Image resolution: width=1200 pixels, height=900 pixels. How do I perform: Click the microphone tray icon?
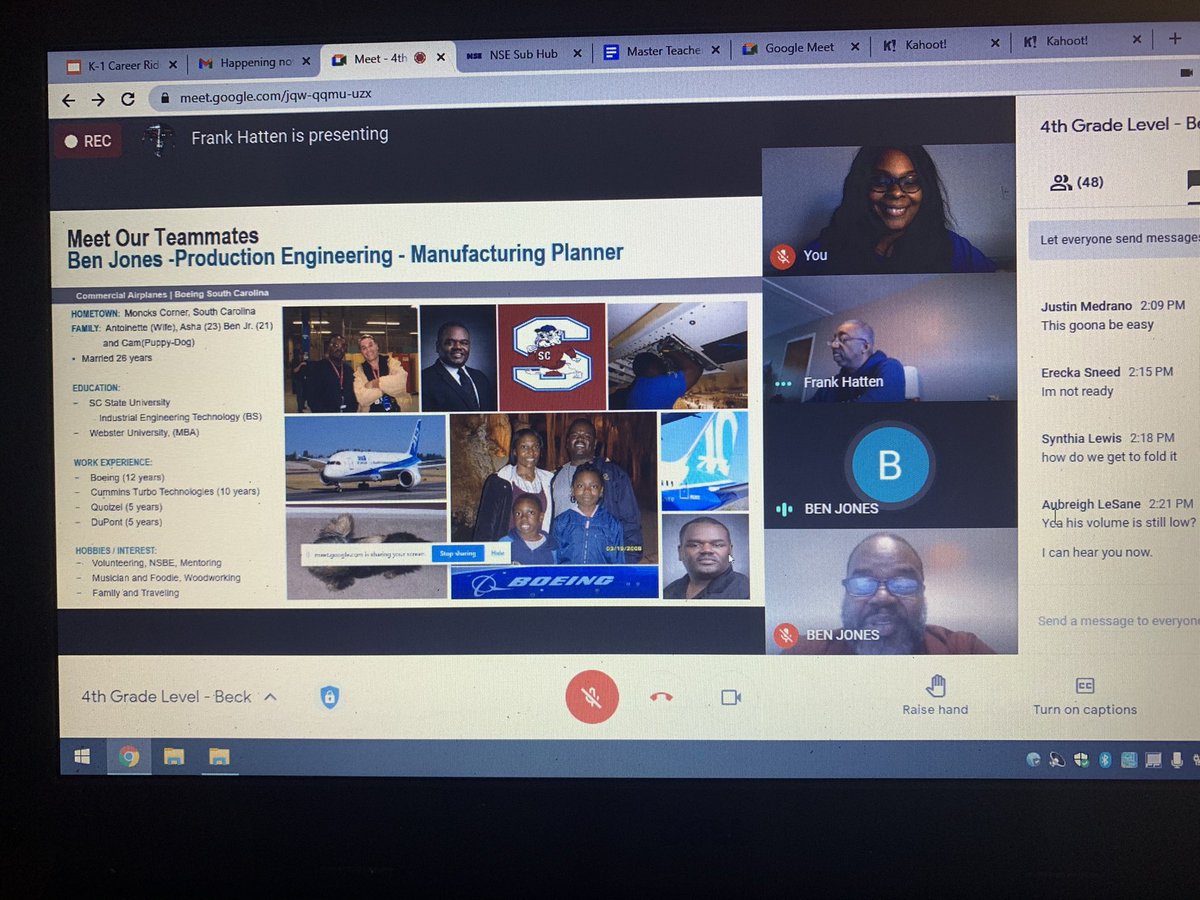1177,760
